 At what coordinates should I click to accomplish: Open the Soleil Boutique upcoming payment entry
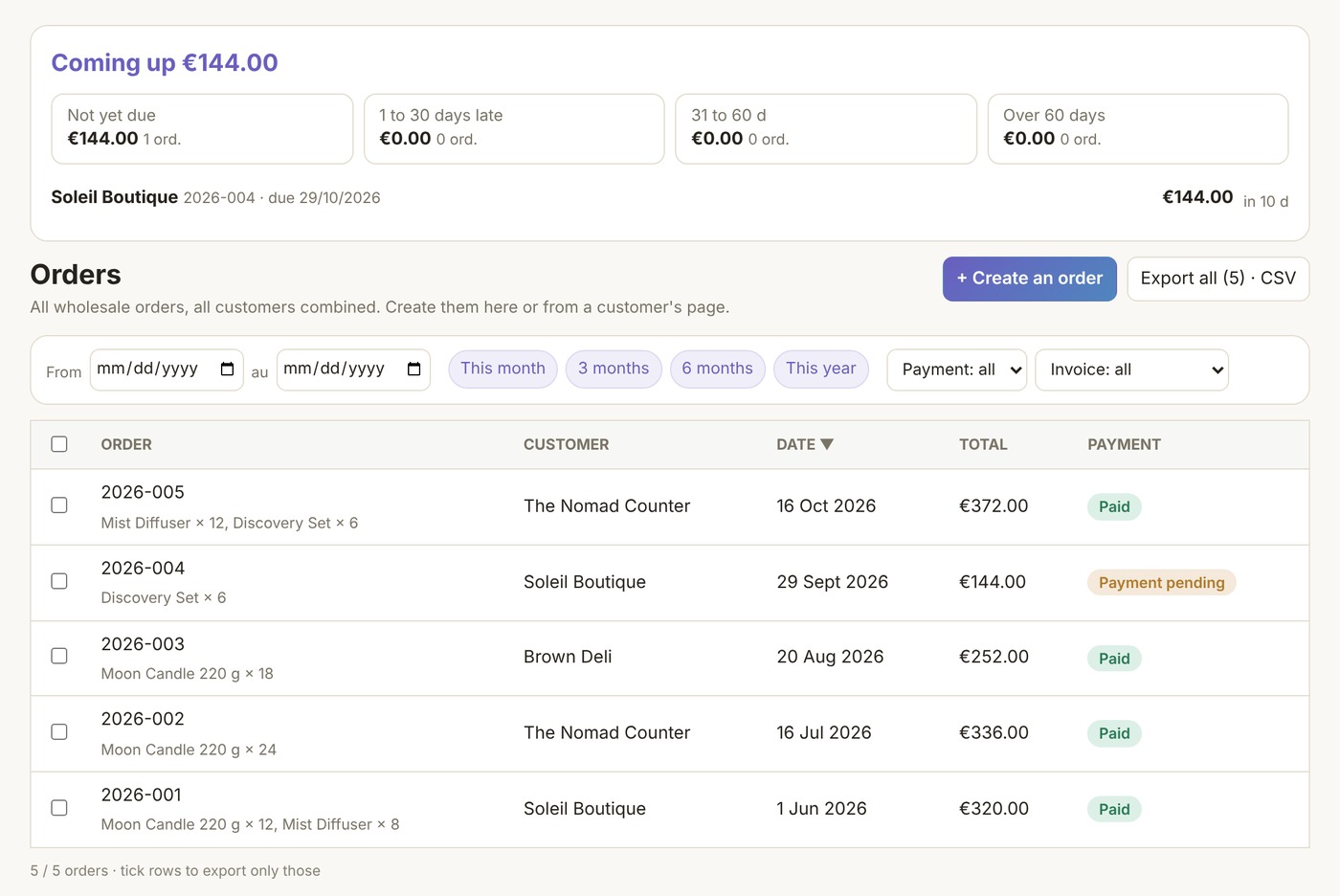tap(669, 198)
